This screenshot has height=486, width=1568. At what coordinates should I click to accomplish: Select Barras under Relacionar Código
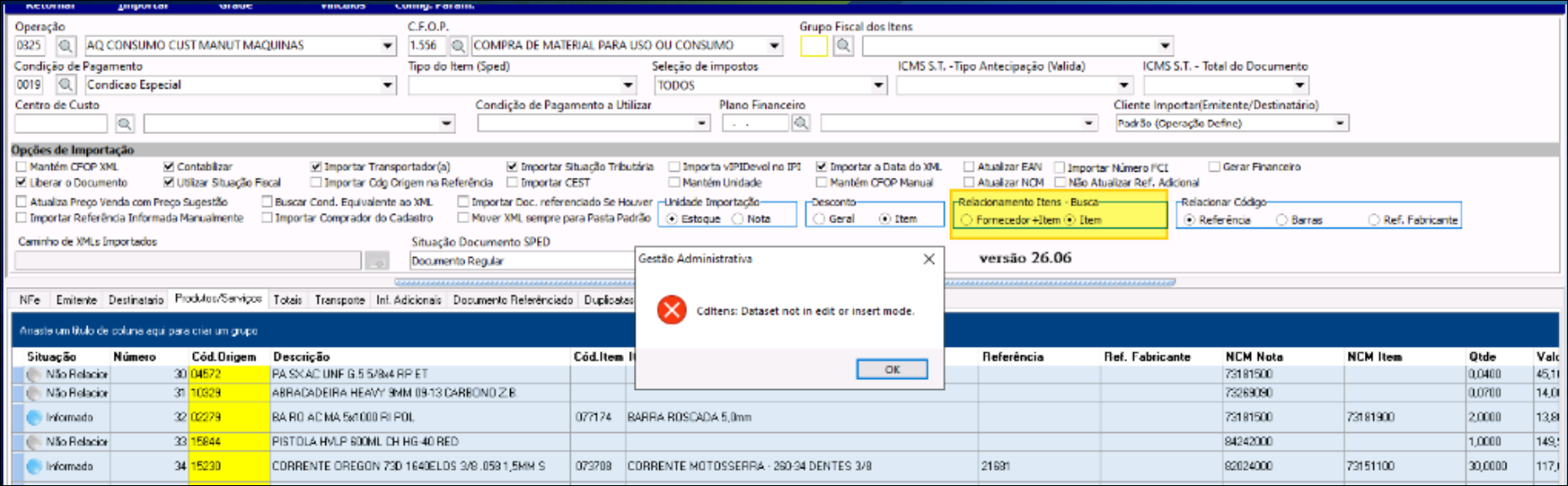coord(1281,220)
